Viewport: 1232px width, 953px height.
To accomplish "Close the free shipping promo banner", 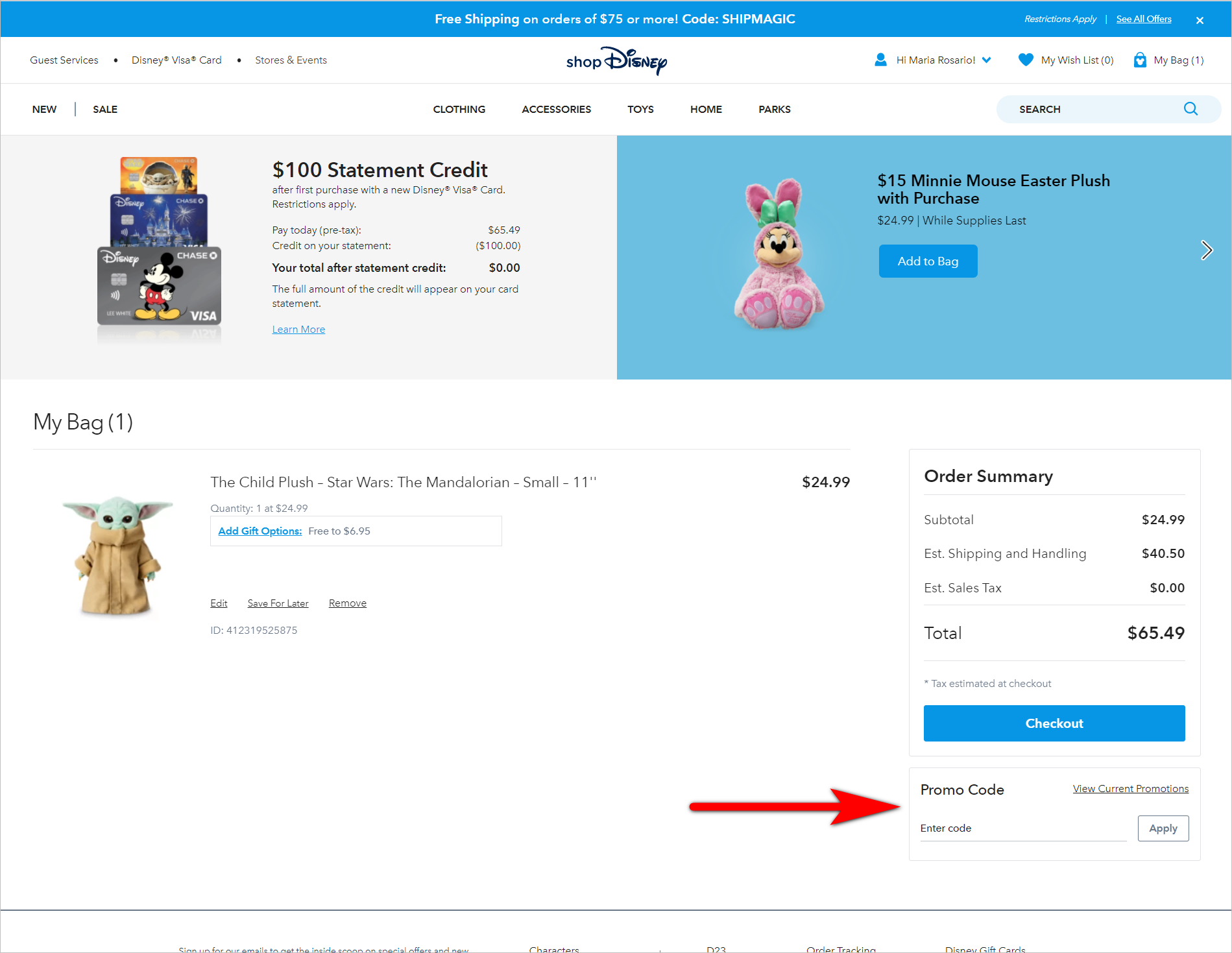I will coord(1200,20).
